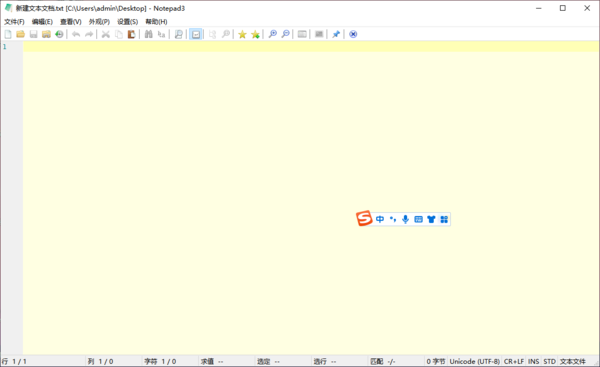
Task: Click the CR+LF line ending status entry
Action: point(514,362)
